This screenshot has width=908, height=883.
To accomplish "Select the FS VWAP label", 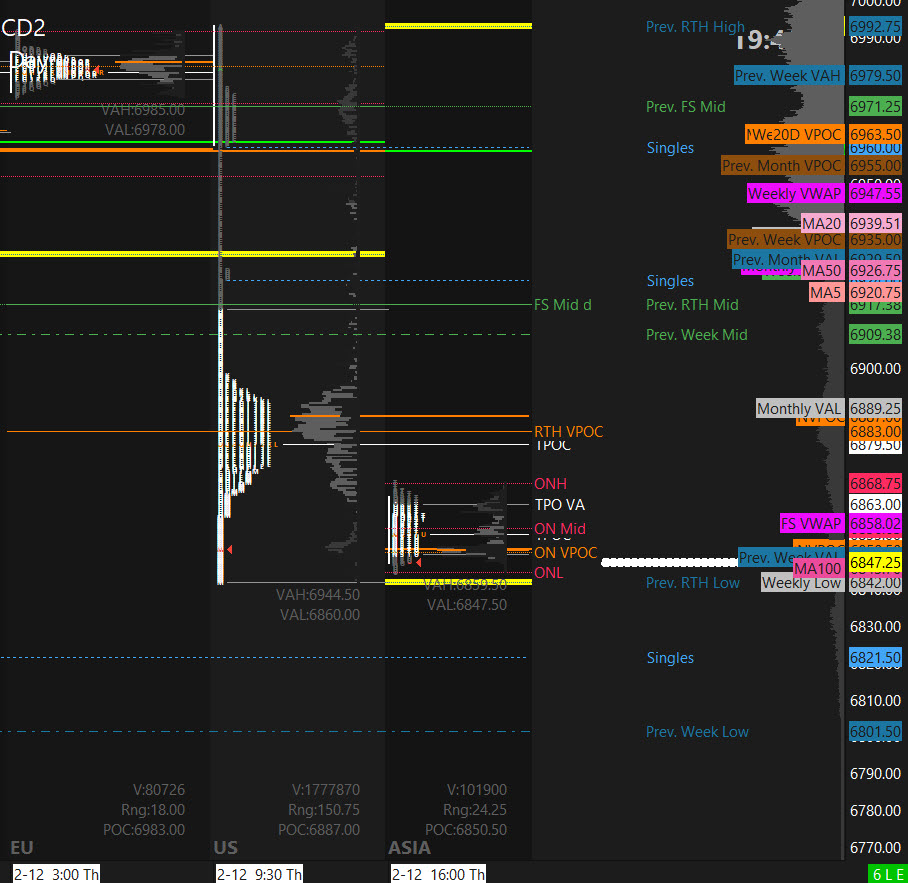I will (x=812, y=523).
